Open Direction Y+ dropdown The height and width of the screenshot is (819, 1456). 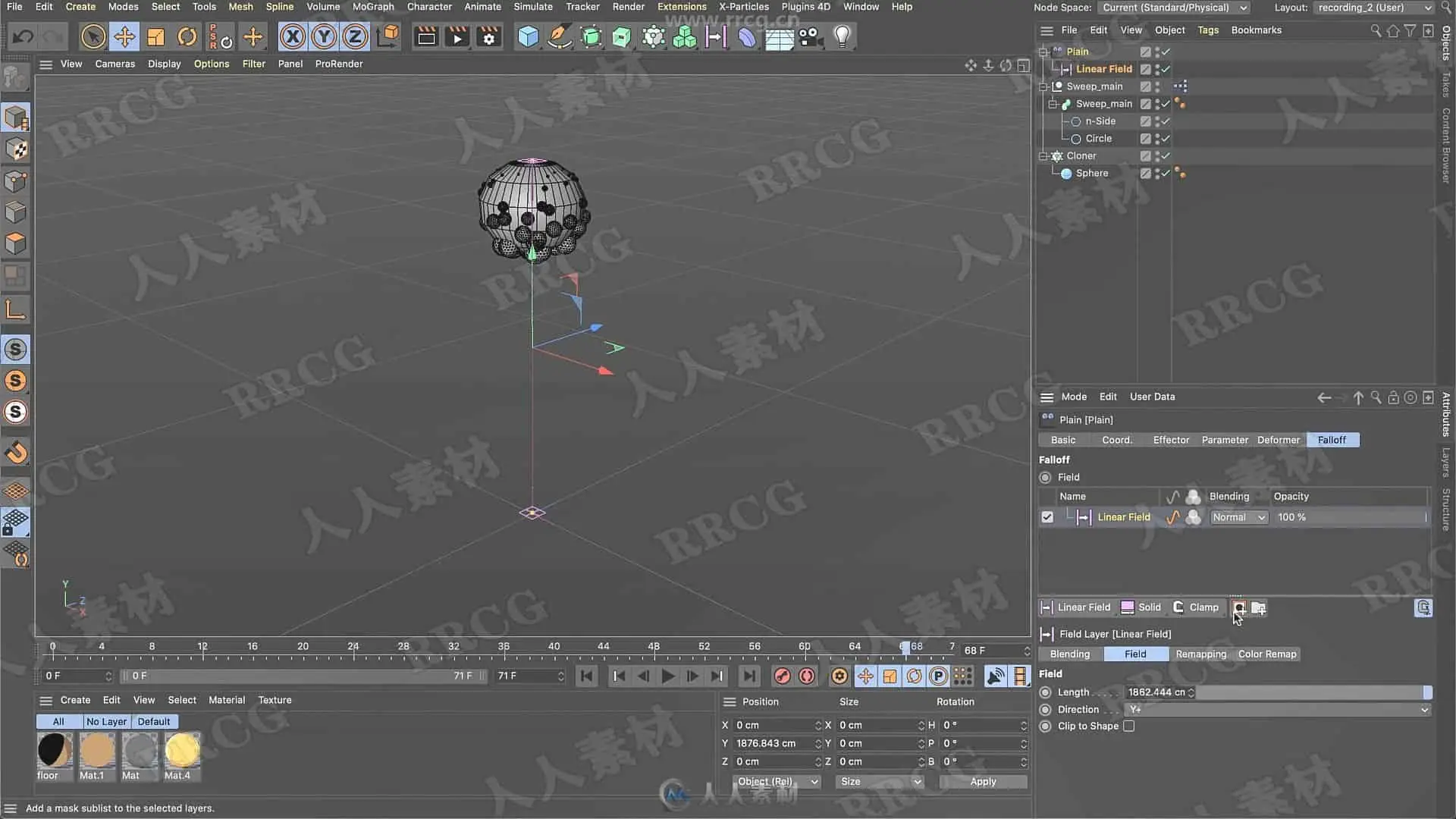click(1278, 710)
